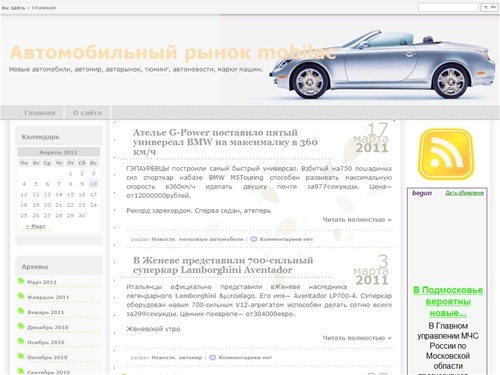
Task: Click the green bullet beside Октябрь 2010
Action: [21, 356]
